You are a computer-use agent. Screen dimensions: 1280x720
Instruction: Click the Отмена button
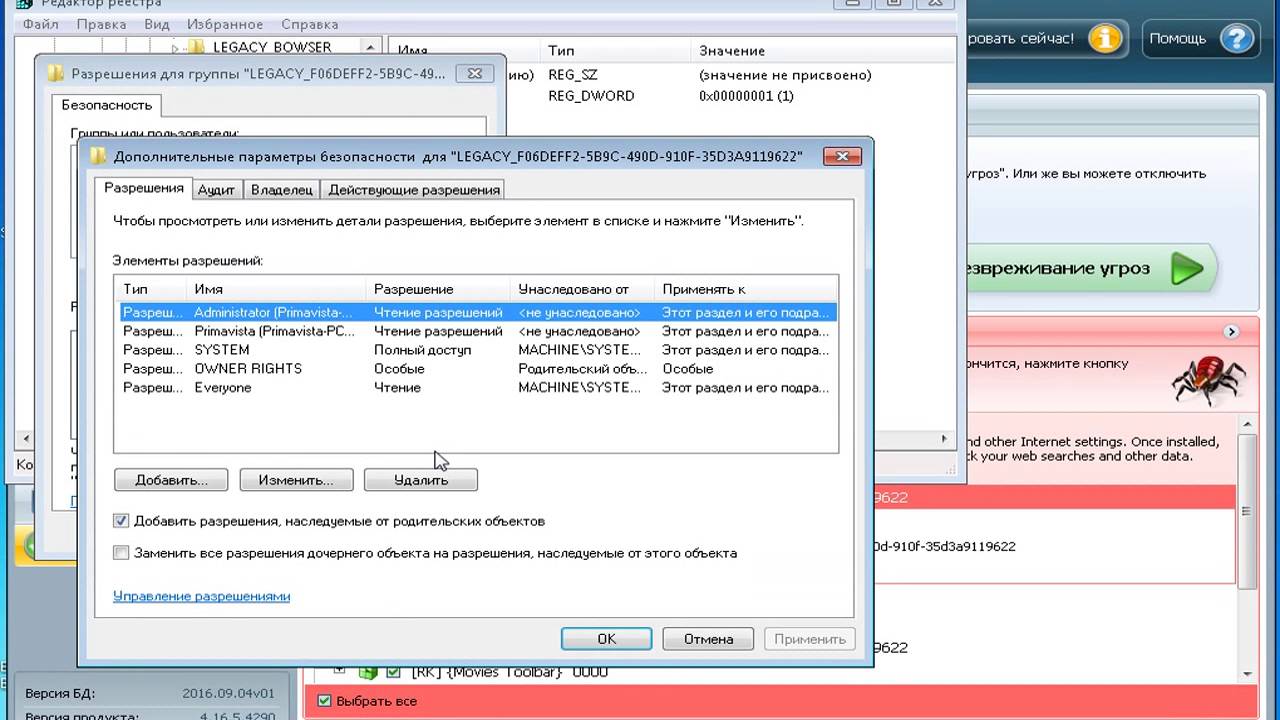(708, 639)
